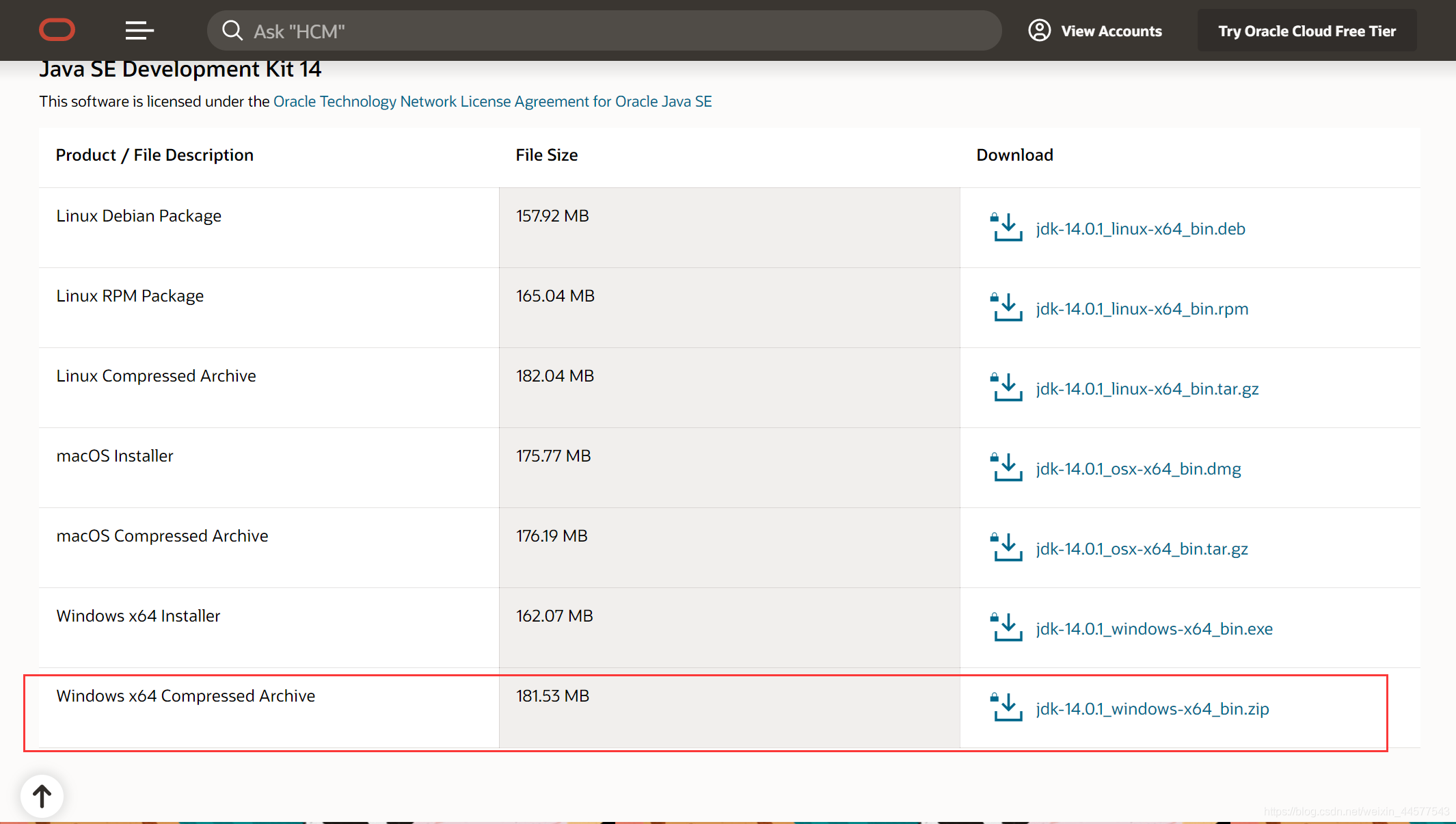Click the magnifier search icon
This screenshot has height=824, width=1456.
point(232,31)
